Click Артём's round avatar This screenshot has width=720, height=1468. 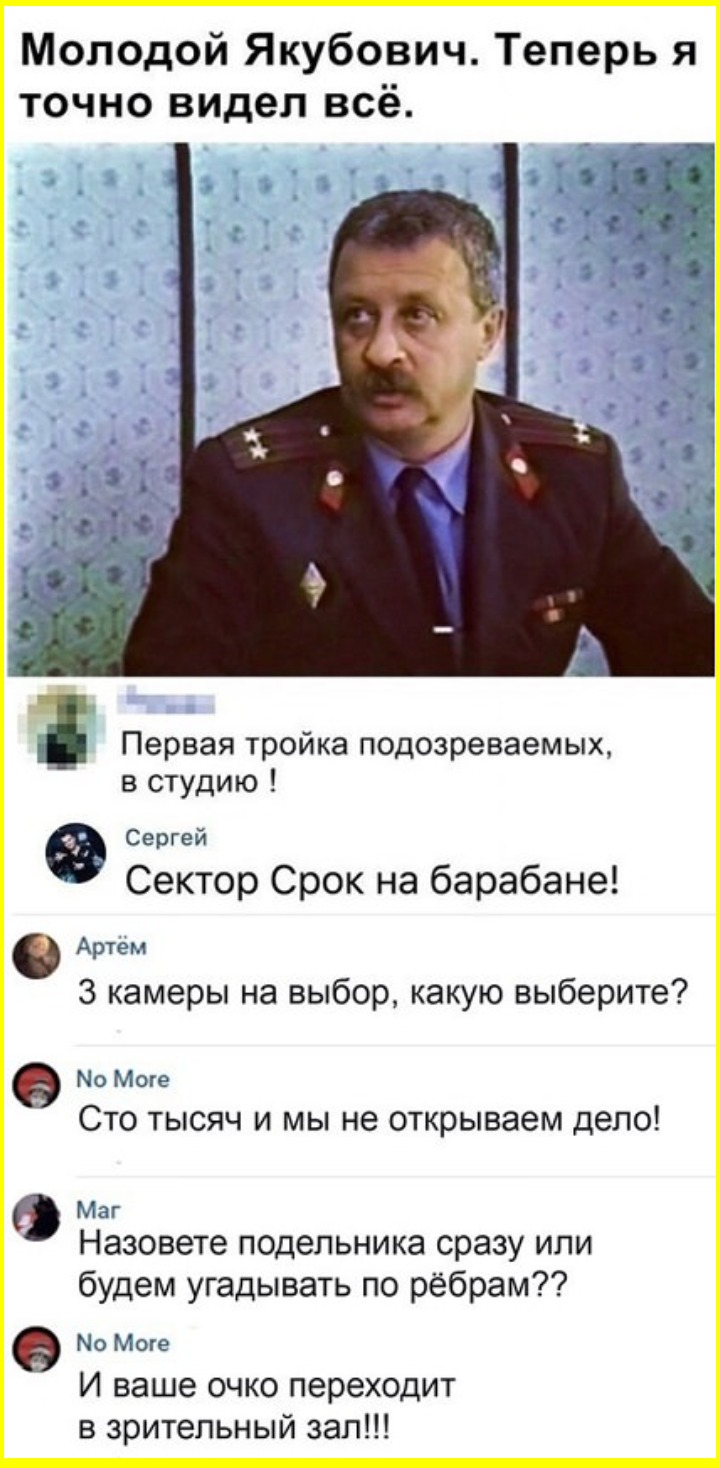pos(38,956)
